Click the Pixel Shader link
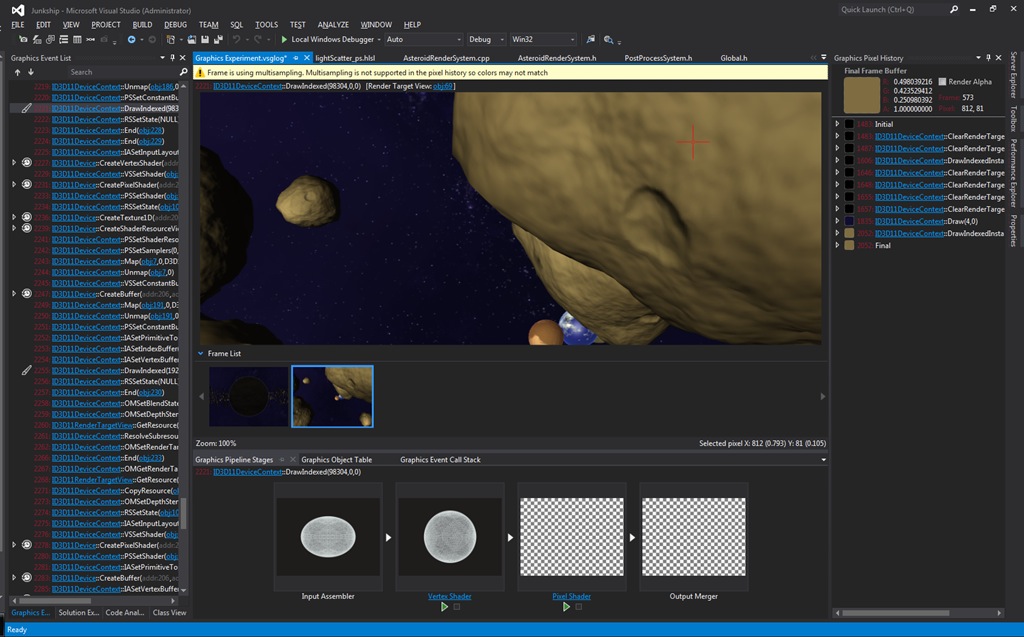Viewport: 1024px width, 637px height. (571, 596)
